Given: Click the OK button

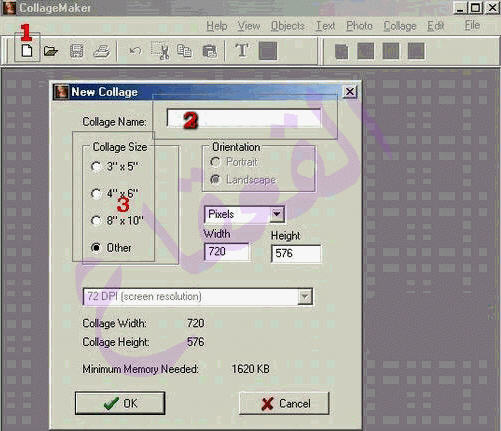Looking at the screenshot, I should [x=120, y=403].
